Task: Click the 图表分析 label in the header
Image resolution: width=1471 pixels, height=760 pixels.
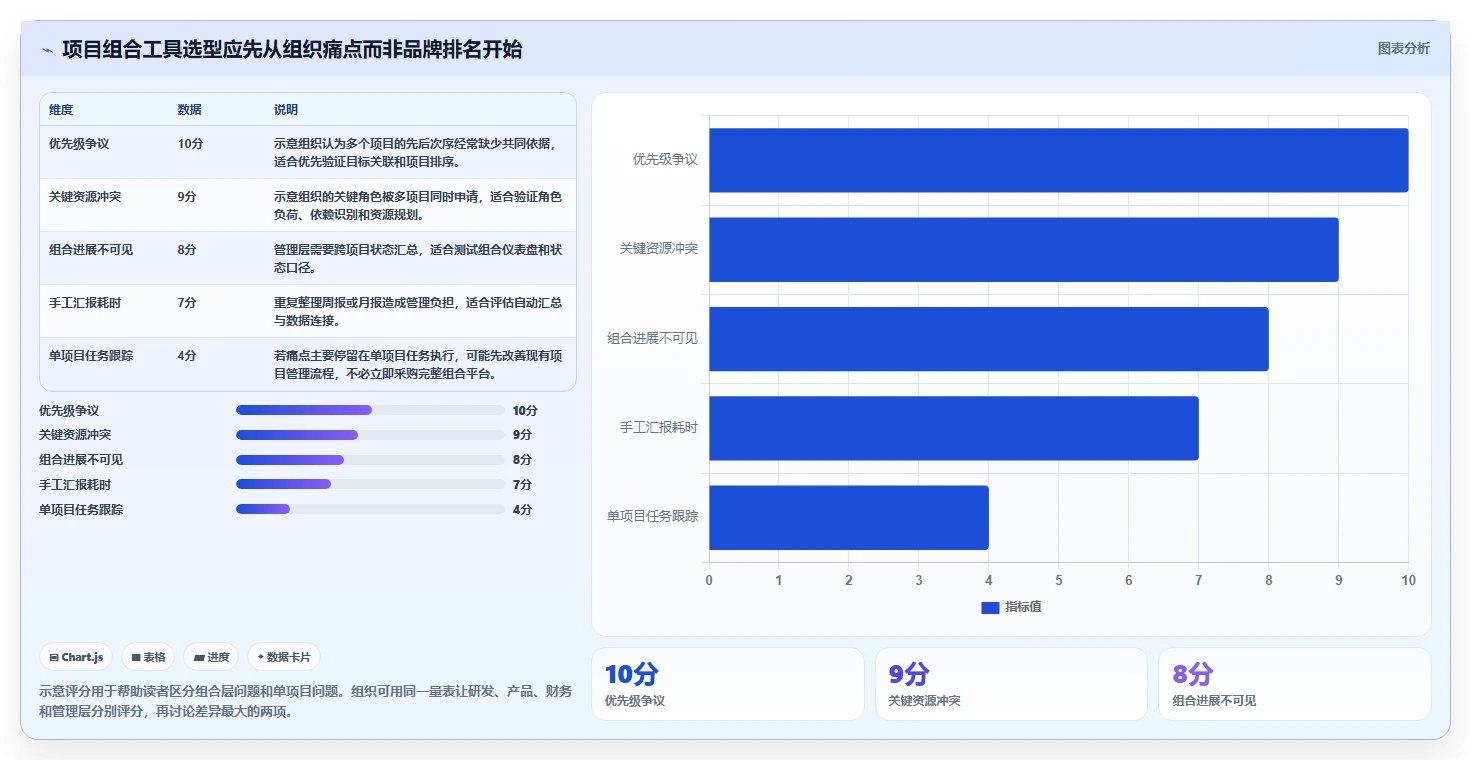Action: [1403, 49]
